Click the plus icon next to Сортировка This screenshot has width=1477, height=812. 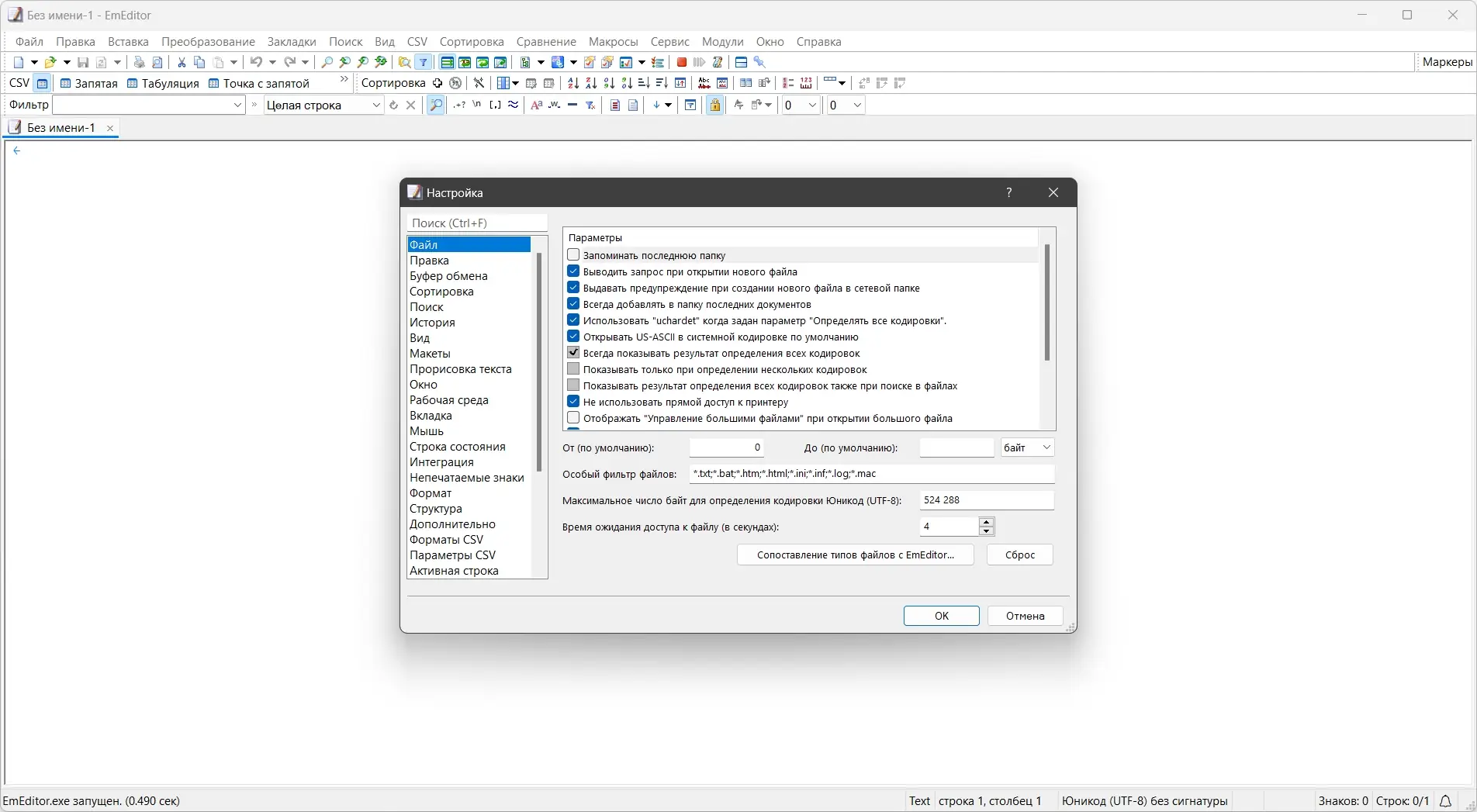tap(438, 83)
